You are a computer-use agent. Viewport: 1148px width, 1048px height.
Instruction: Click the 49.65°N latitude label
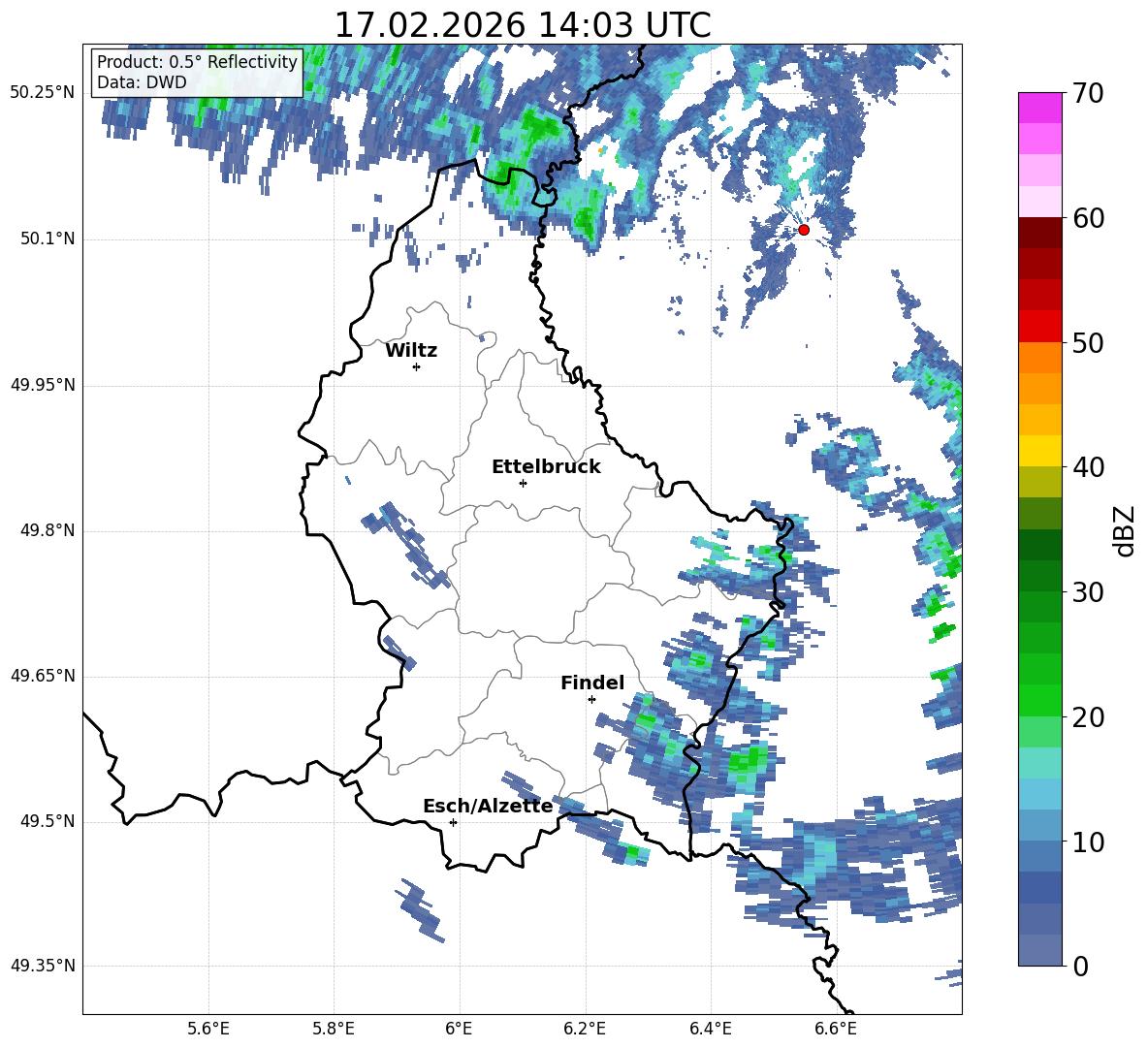click(x=43, y=676)
